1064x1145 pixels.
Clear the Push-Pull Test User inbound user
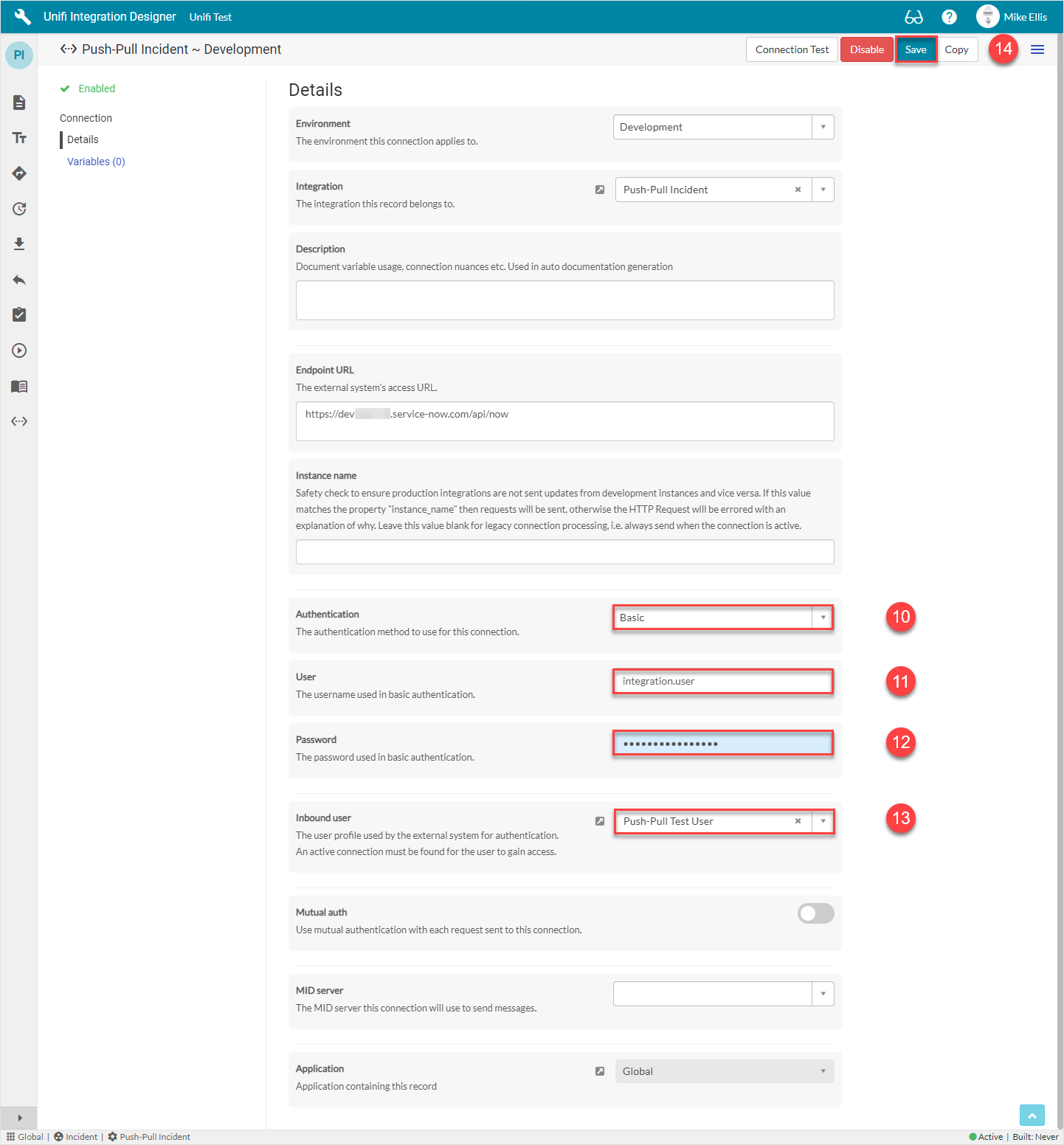point(798,821)
